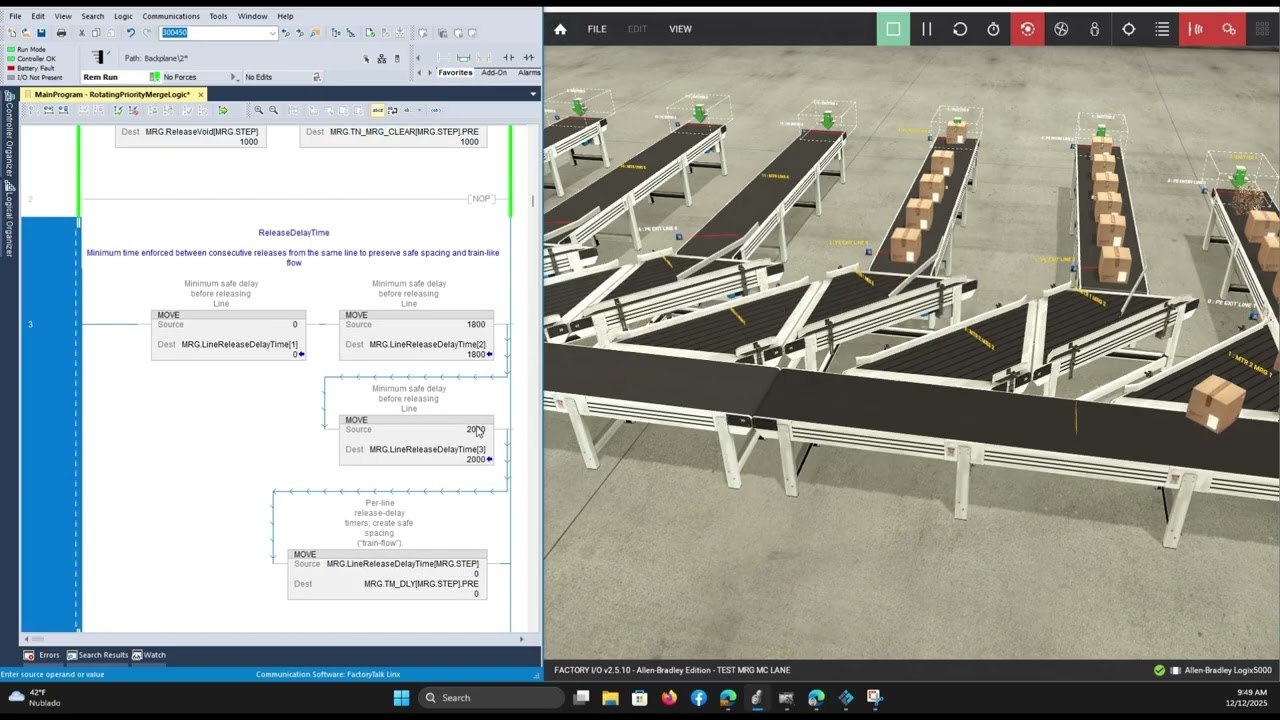The width and height of the screenshot is (1280, 720).
Task: Toggle the actuators gears red button
Action: click(1229, 29)
